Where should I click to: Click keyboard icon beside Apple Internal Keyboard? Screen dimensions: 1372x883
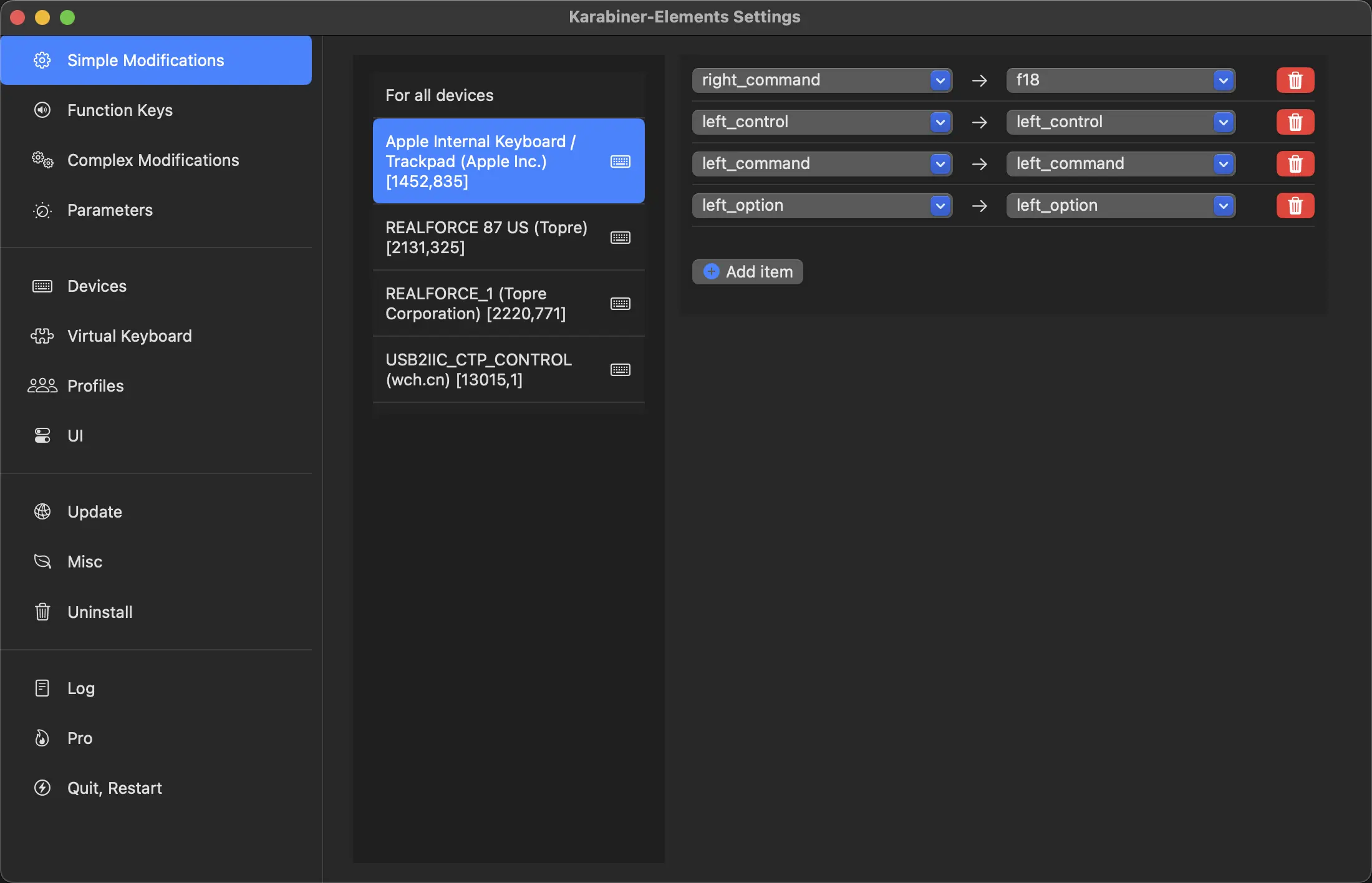click(621, 162)
